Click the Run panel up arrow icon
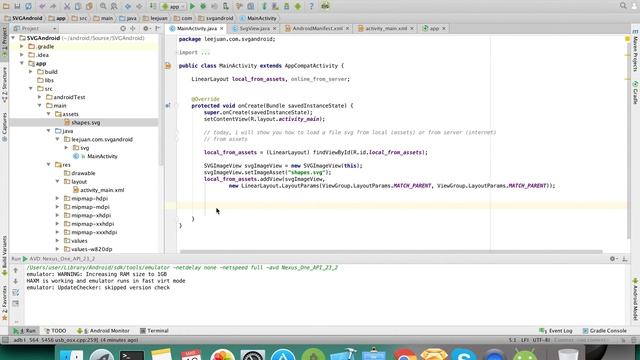 [x=16, y=270]
